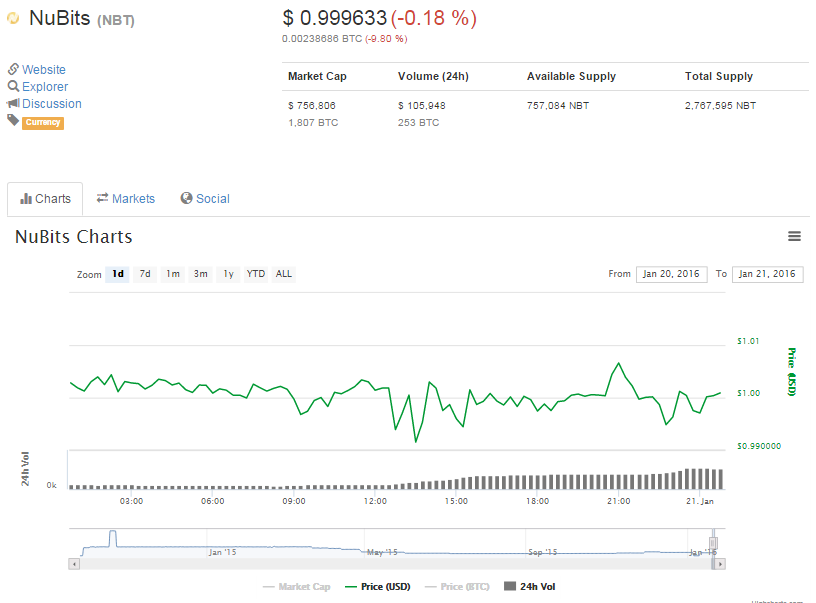Viewport: 816px width, 603px height.
Task: Switch to the Markets tab
Action: [126, 199]
